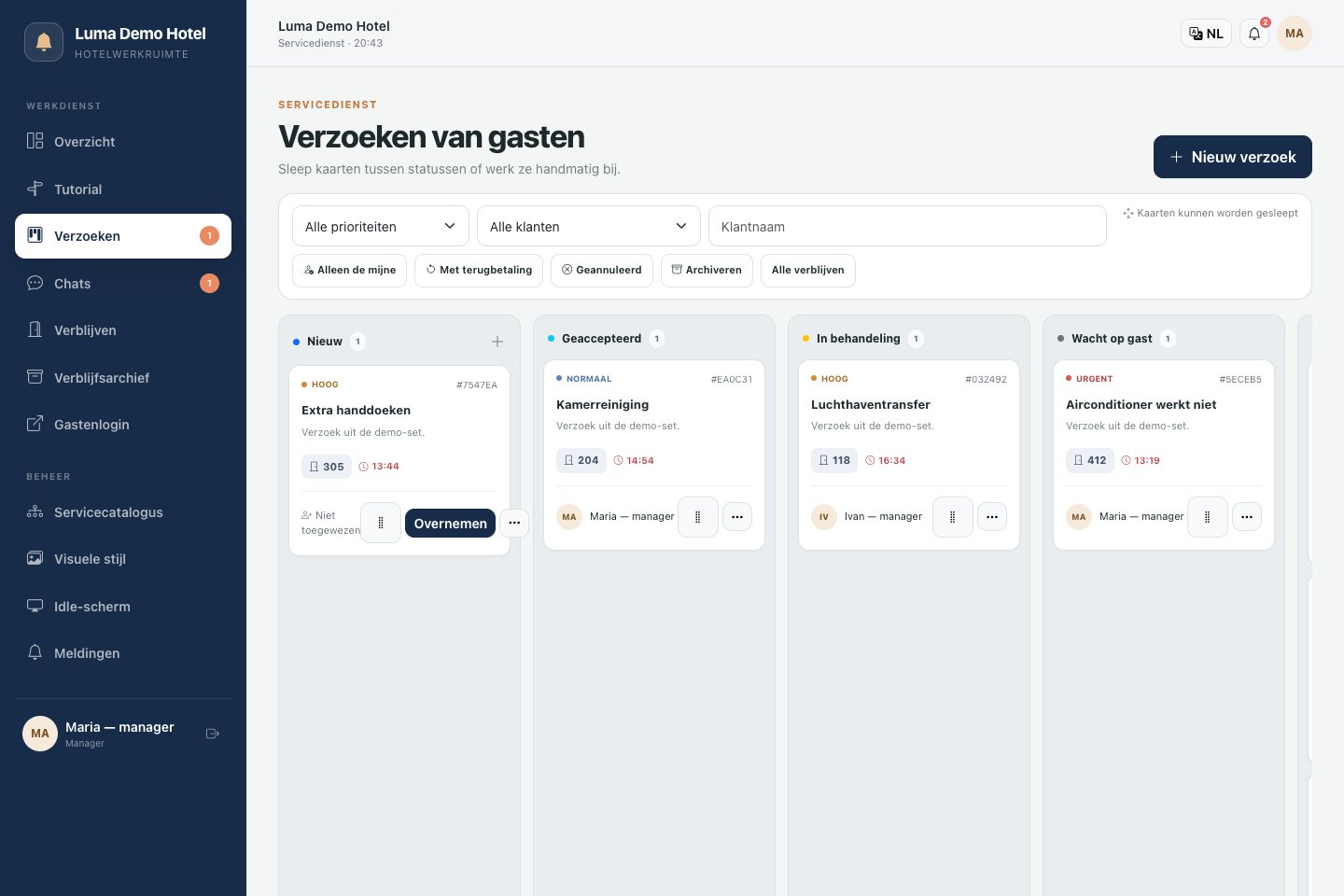
Task: Open more options on the Extra handdoeken card
Action: pos(514,523)
